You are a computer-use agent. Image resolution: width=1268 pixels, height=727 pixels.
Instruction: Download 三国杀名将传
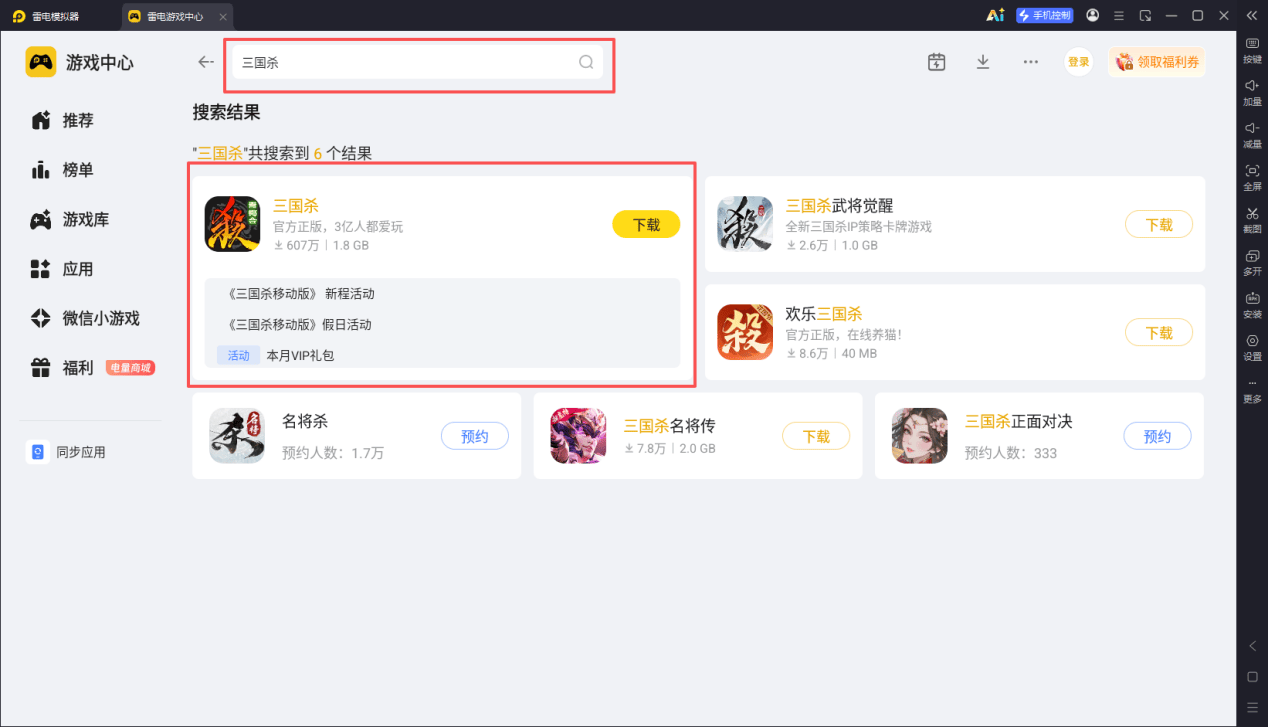click(x=816, y=436)
